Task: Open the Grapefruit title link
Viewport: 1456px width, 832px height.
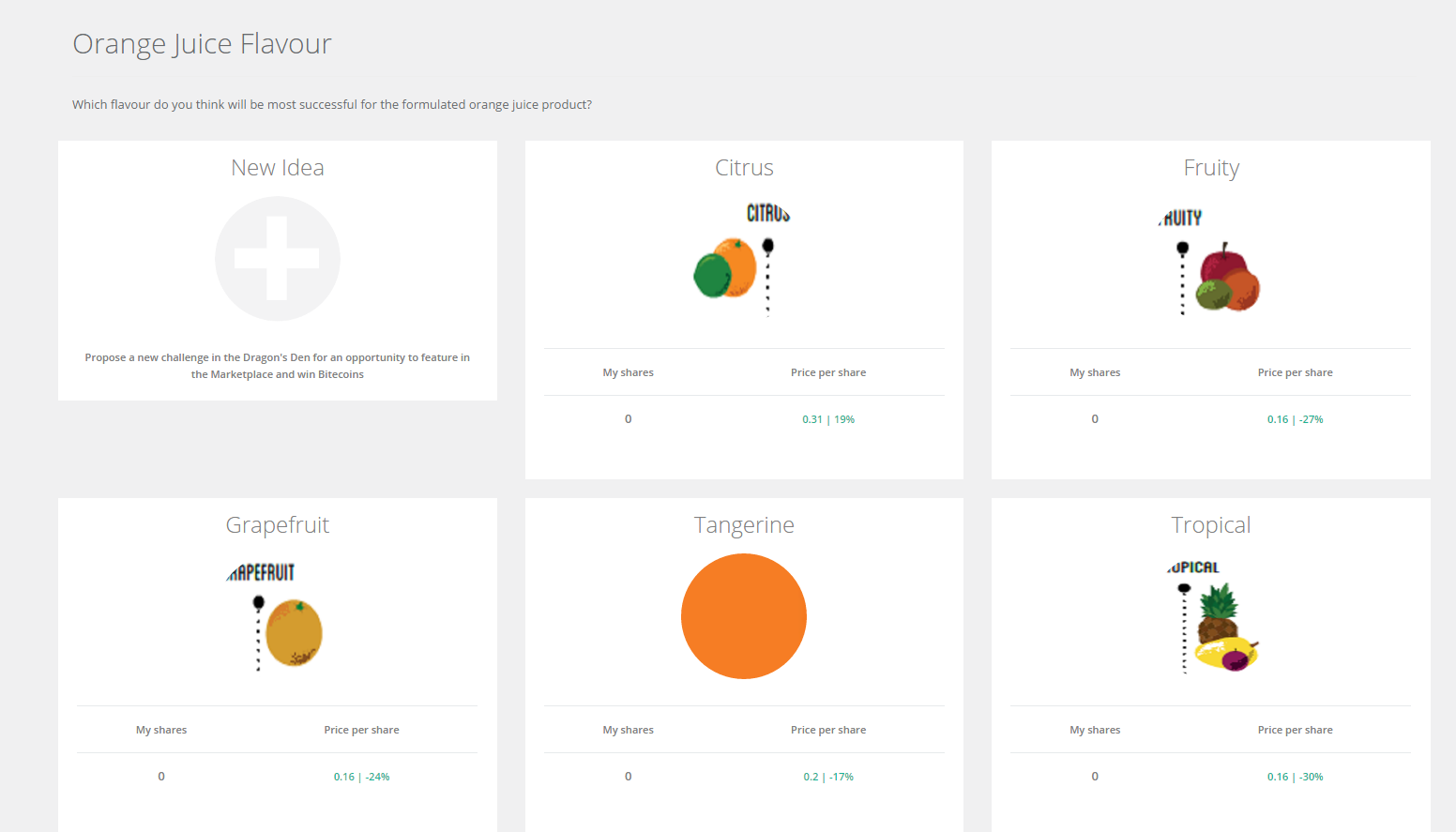Action: click(x=277, y=525)
